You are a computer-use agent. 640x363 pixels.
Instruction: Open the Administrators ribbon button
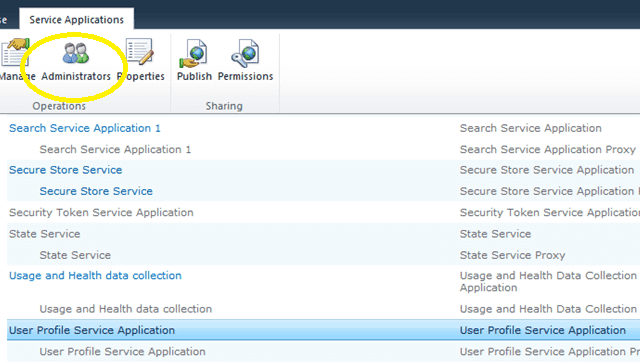point(76,61)
